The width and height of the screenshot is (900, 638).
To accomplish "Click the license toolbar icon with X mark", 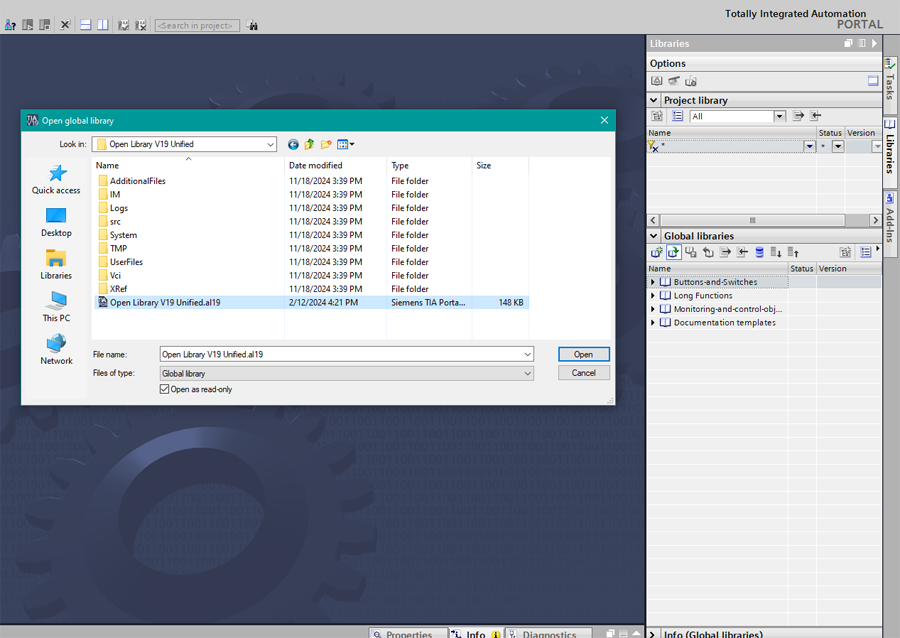I will (x=141, y=25).
